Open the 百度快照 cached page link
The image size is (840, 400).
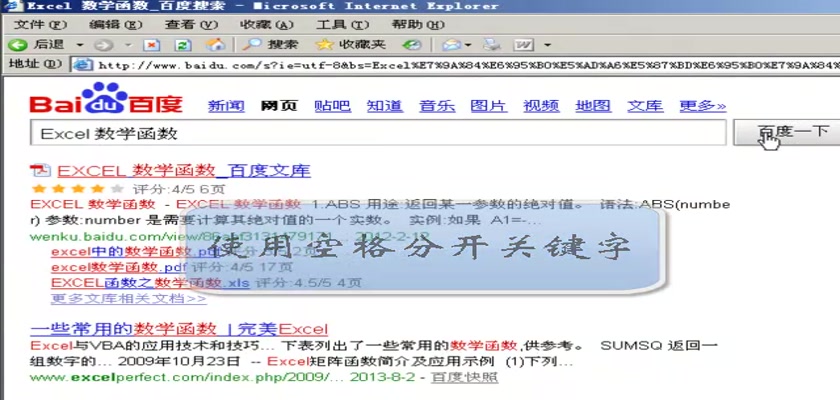[464, 377]
